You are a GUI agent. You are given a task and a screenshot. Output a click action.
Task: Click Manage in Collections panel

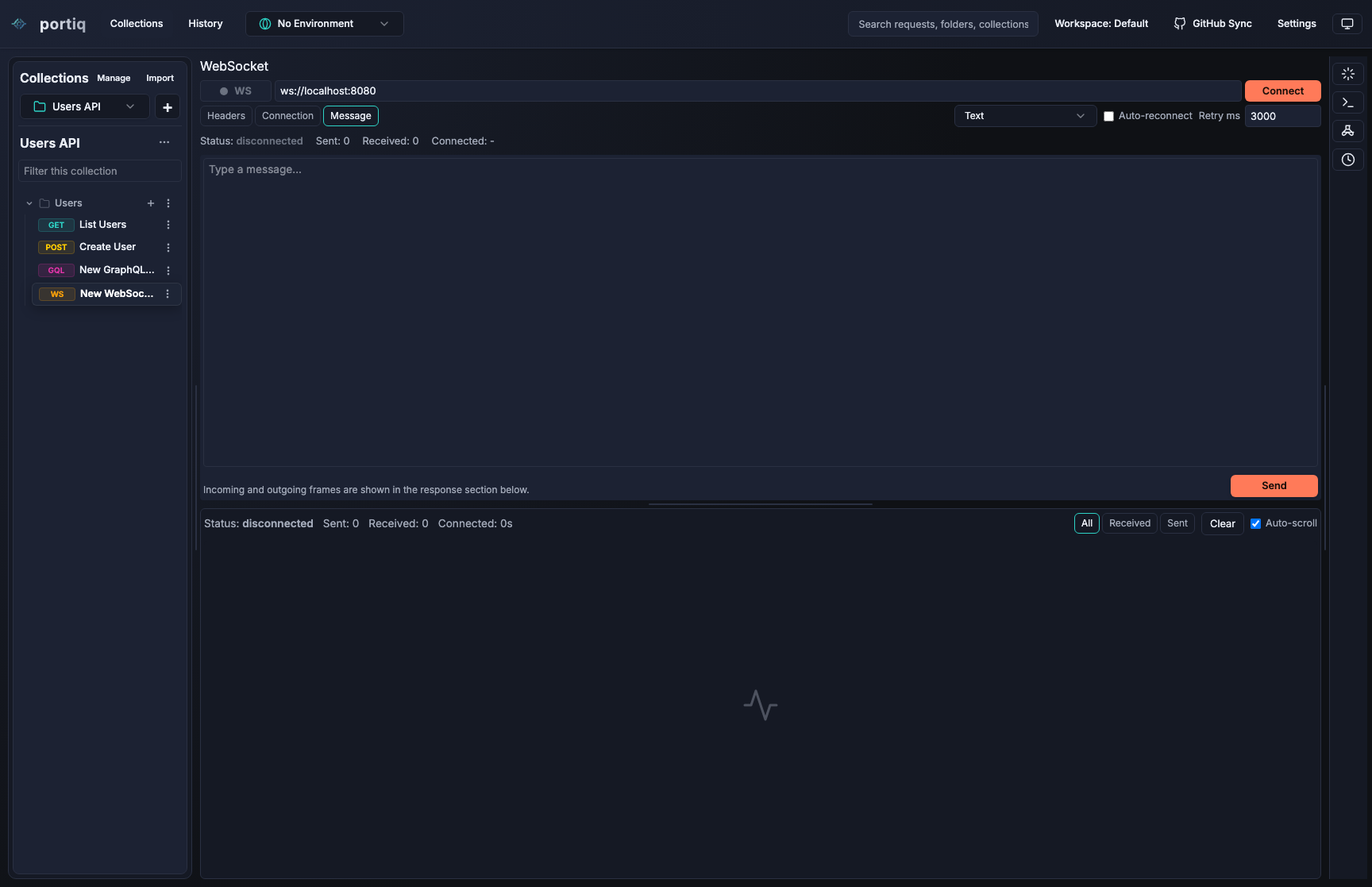click(114, 78)
